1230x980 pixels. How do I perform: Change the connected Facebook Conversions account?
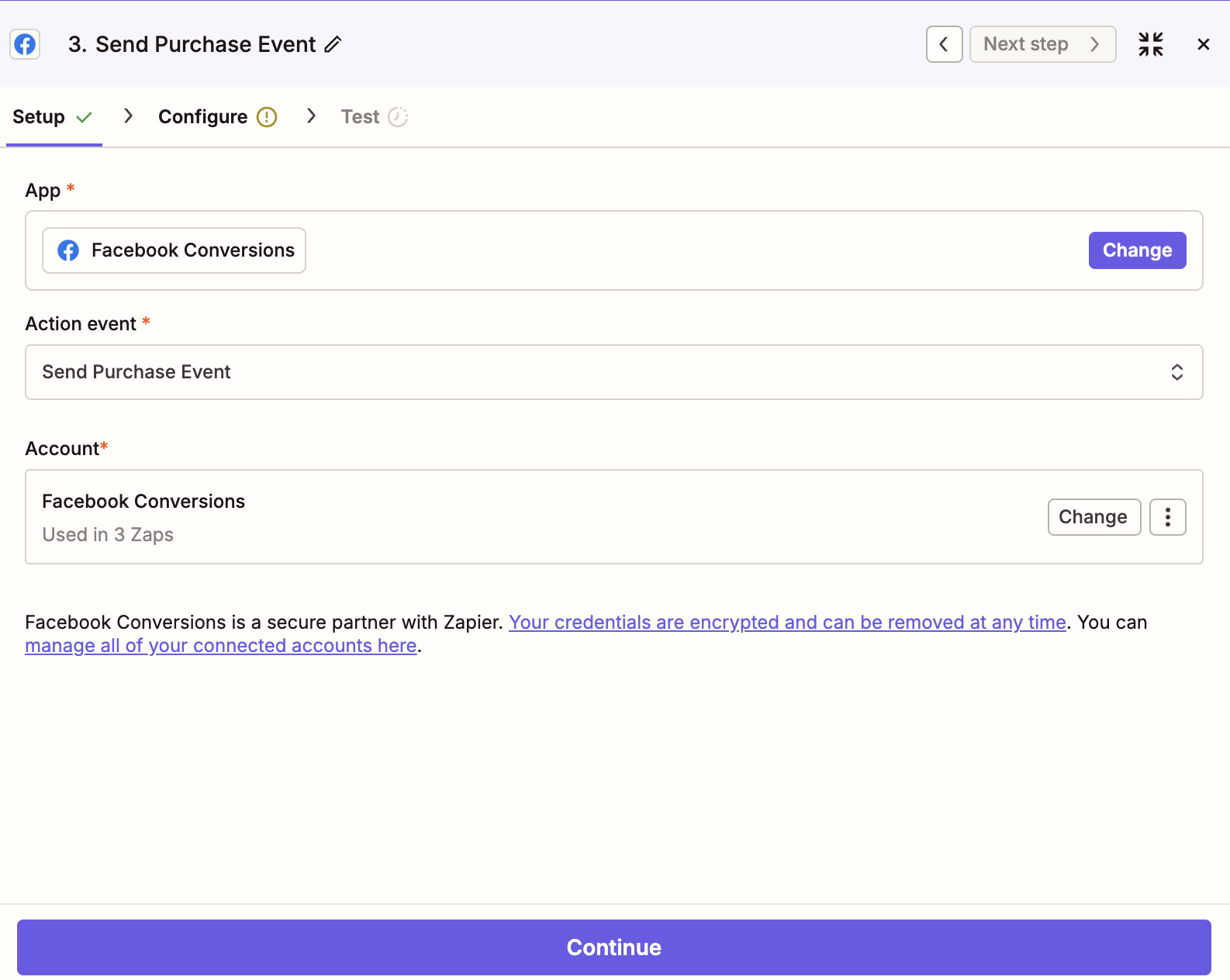(x=1094, y=517)
